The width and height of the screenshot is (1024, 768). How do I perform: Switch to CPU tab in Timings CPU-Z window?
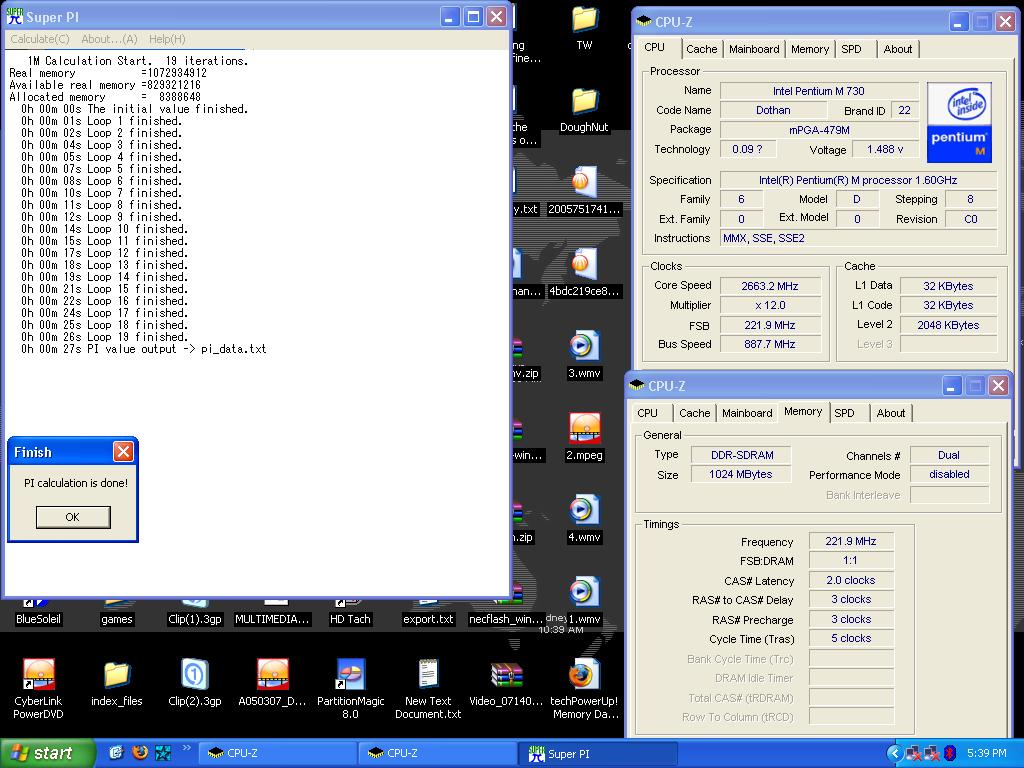pyautogui.click(x=647, y=413)
